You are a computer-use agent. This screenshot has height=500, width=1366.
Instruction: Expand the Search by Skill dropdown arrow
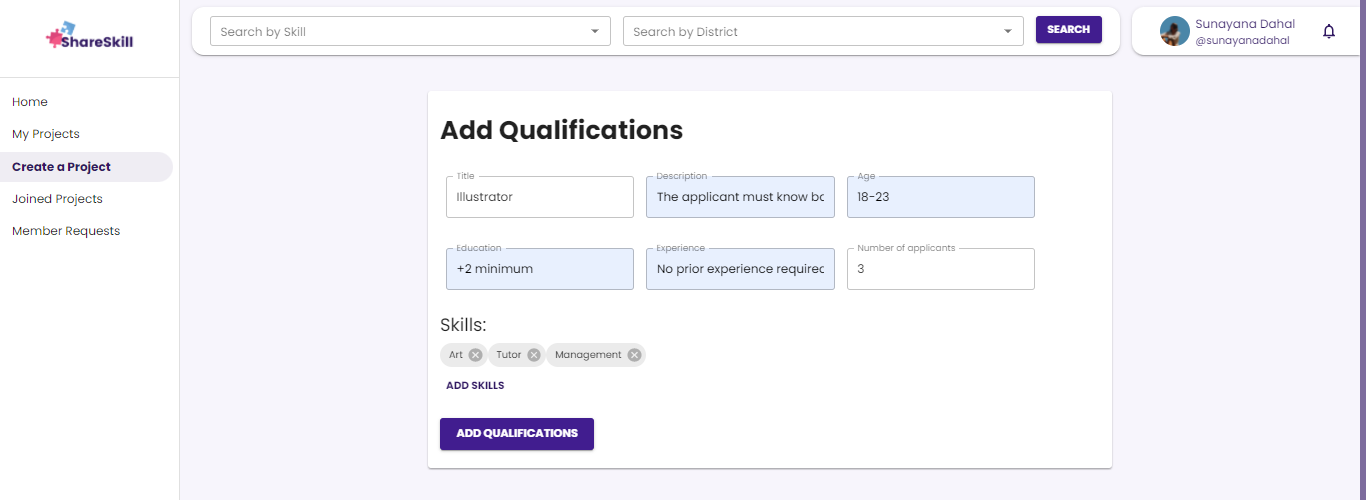[595, 31]
